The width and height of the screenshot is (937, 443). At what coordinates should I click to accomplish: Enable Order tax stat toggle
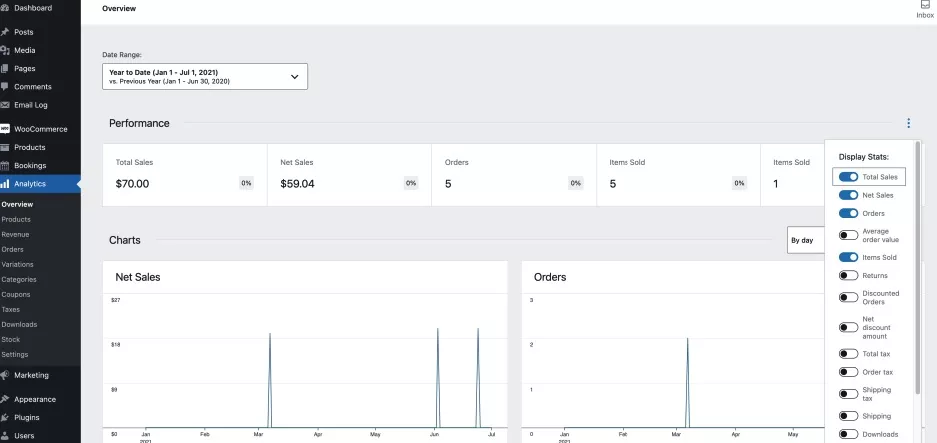tap(848, 372)
